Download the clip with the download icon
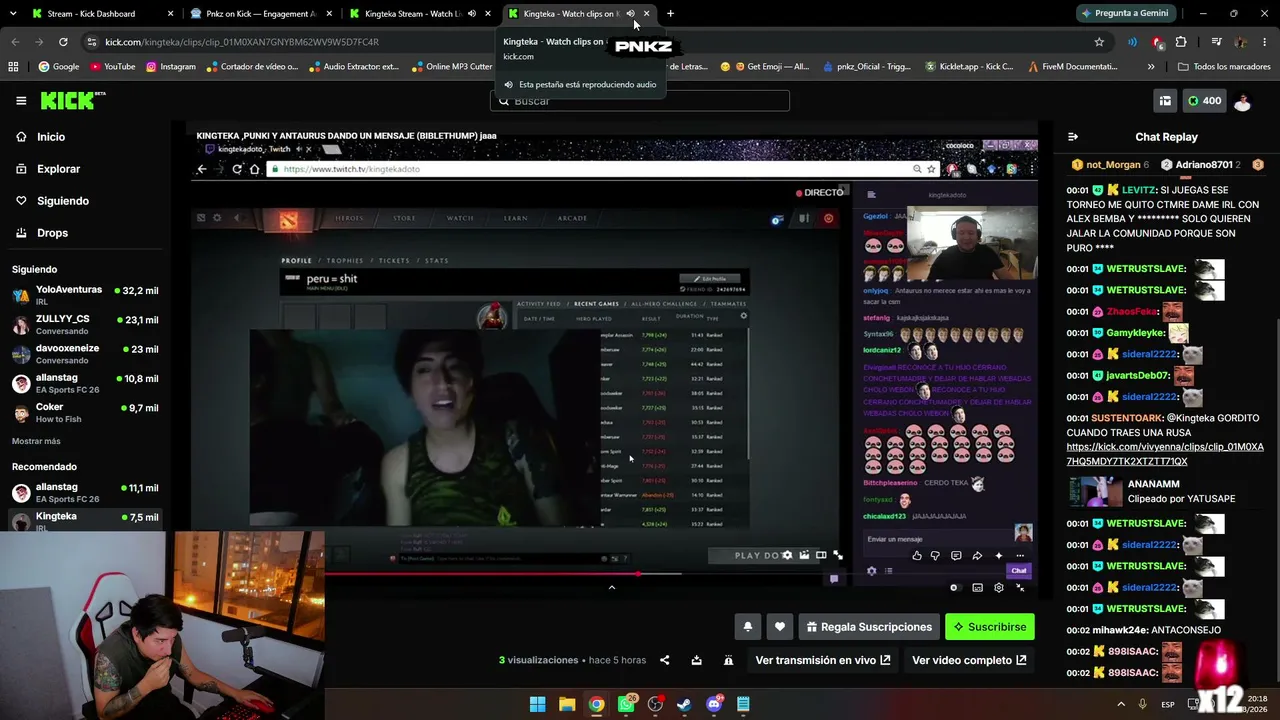This screenshot has width=1280, height=720. pyautogui.click(x=696, y=660)
